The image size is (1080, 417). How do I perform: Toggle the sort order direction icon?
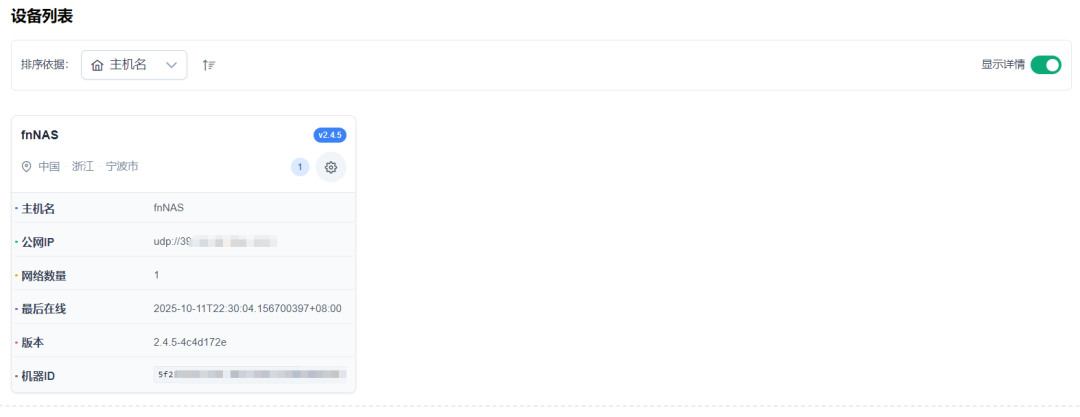click(209, 65)
